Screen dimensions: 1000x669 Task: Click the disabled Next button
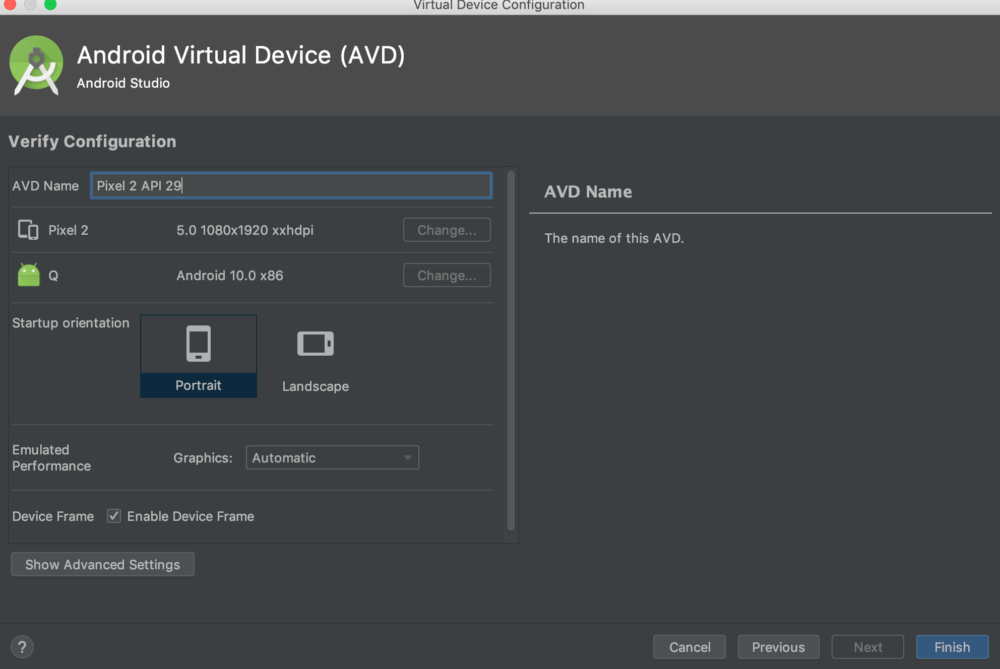tap(867, 647)
